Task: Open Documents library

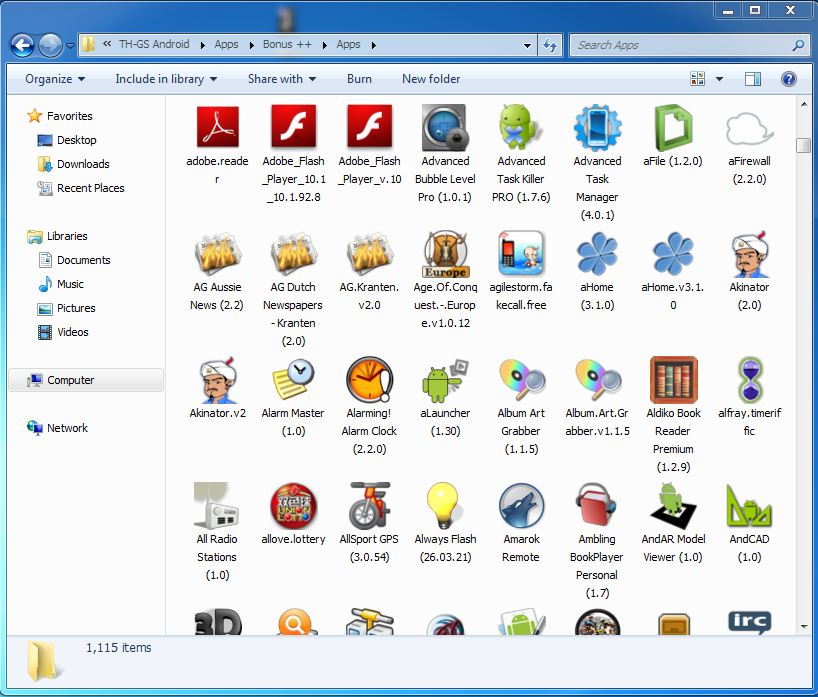Action: point(74,260)
